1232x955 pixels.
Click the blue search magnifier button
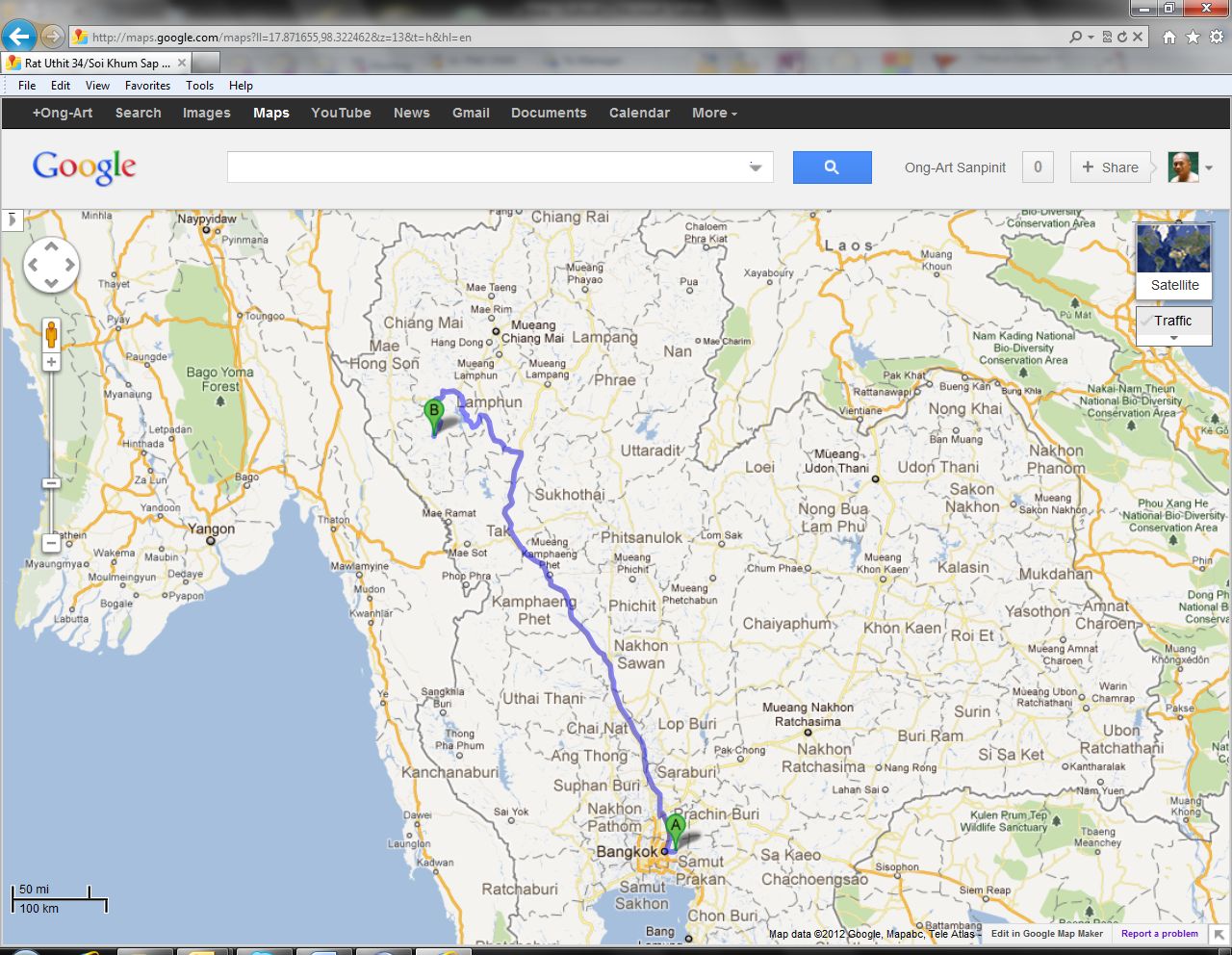(832, 168)
